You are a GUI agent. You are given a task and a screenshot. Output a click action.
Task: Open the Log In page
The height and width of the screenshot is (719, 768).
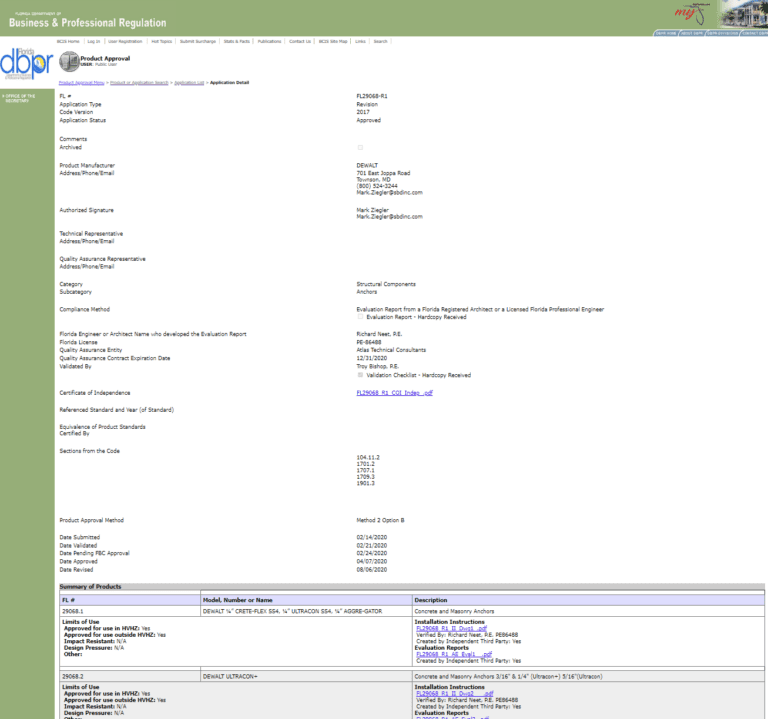pos(94,41)
